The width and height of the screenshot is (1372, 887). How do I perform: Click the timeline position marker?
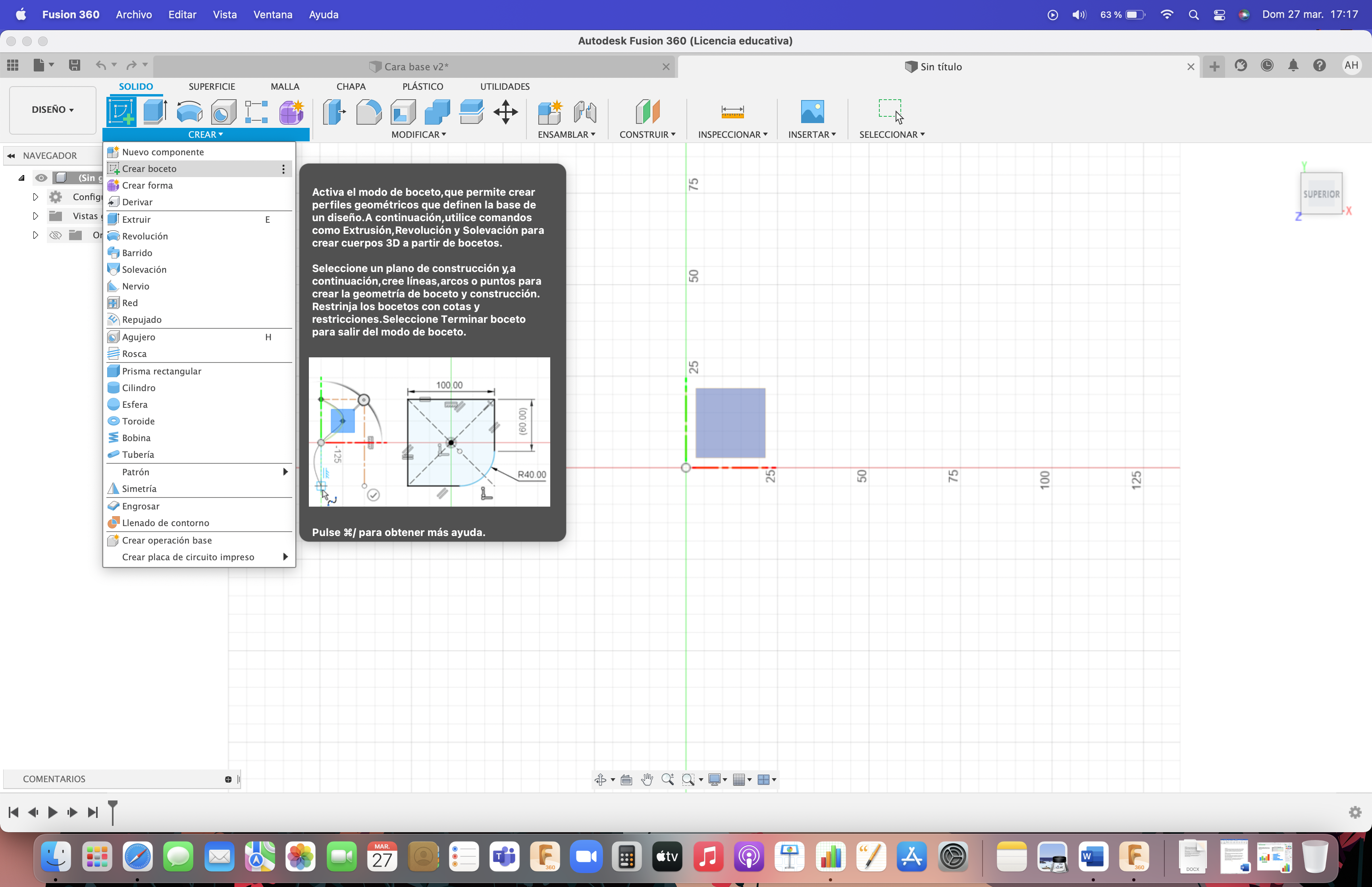113,812
